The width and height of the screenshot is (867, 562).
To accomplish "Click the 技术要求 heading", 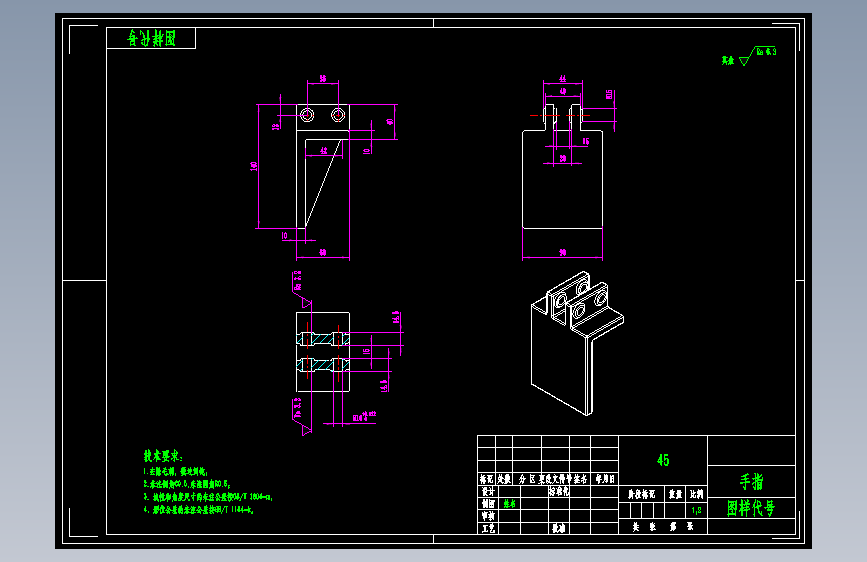I will (163, 456).
